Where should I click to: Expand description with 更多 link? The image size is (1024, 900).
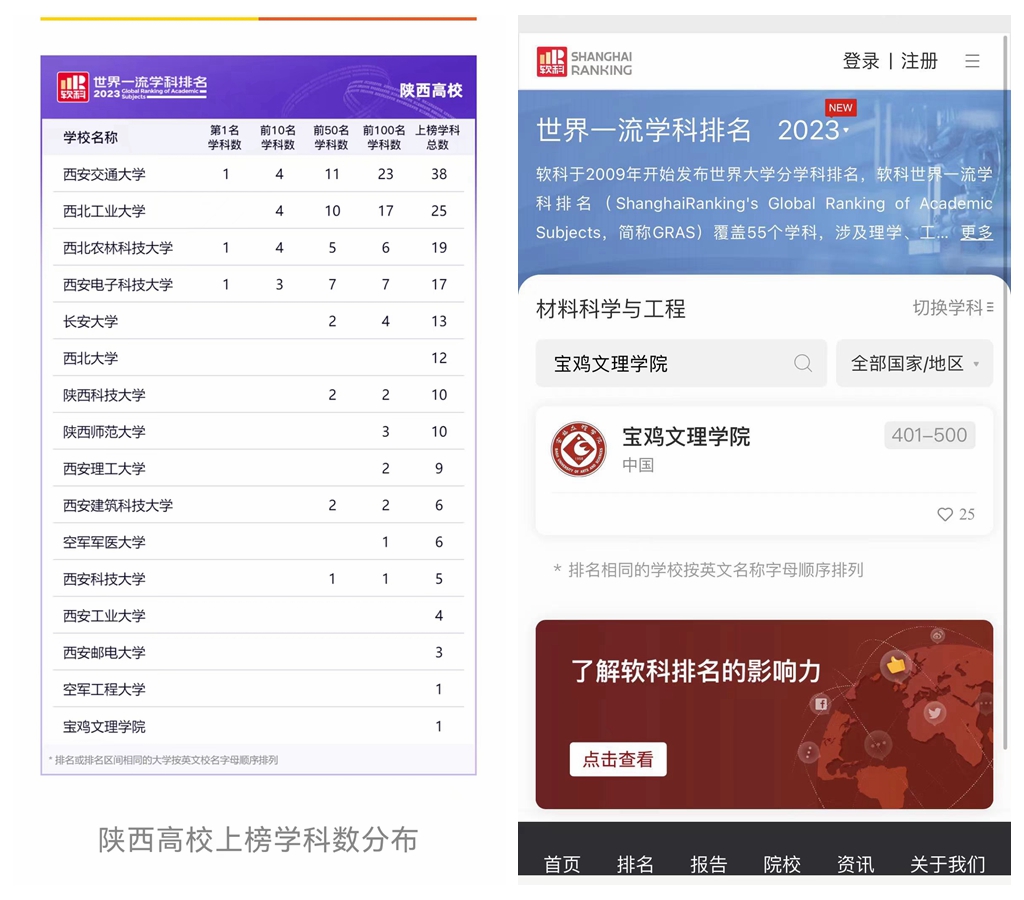[976, 232]
